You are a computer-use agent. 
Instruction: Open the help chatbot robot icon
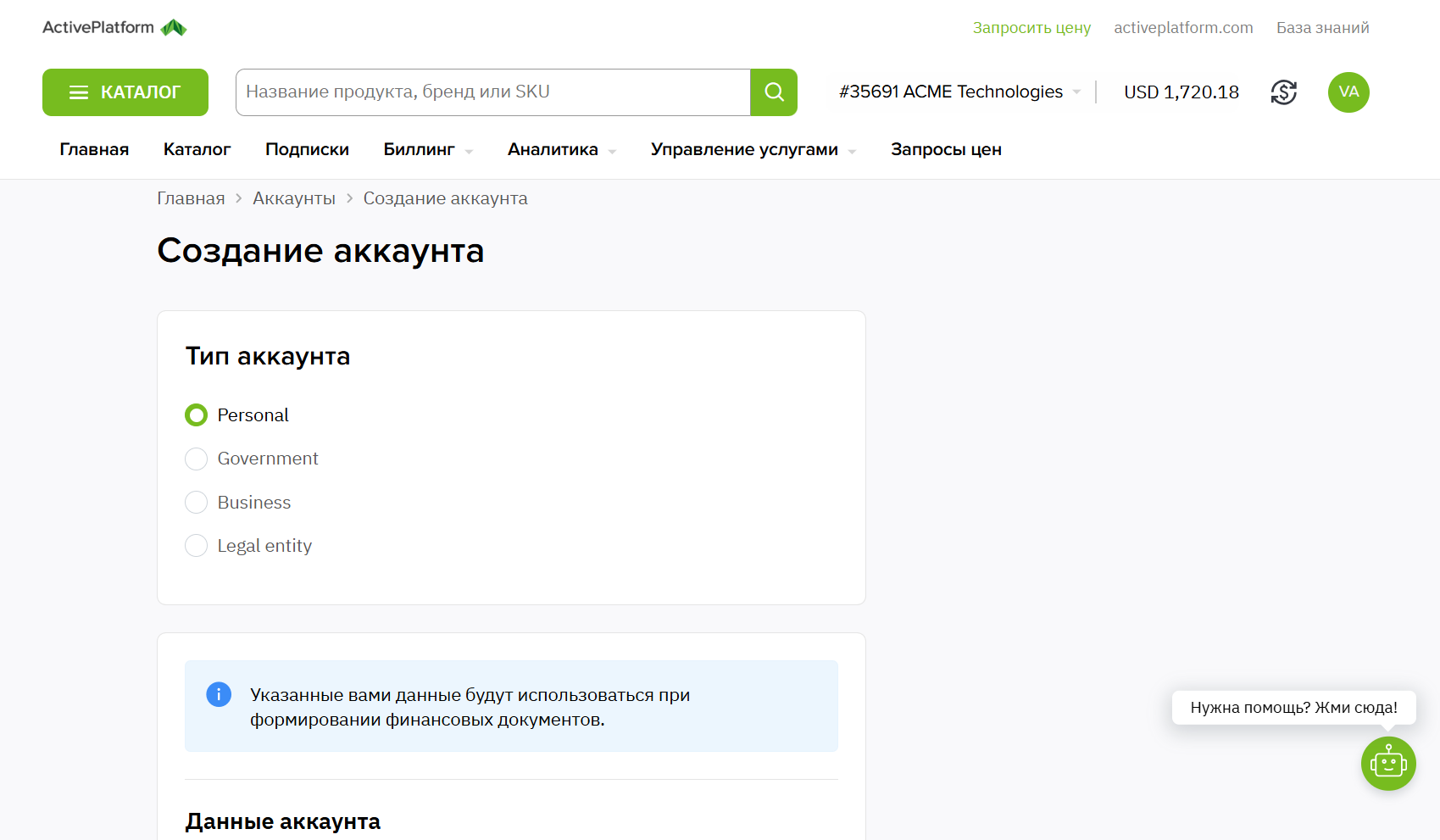1388,764
